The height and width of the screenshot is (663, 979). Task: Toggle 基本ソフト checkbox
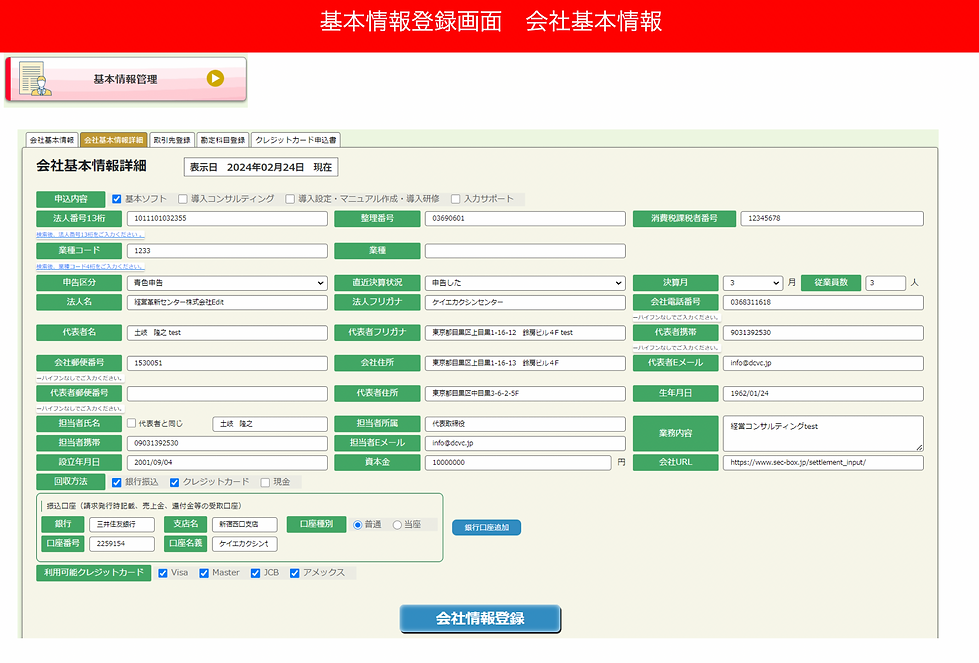pos(116,199)
